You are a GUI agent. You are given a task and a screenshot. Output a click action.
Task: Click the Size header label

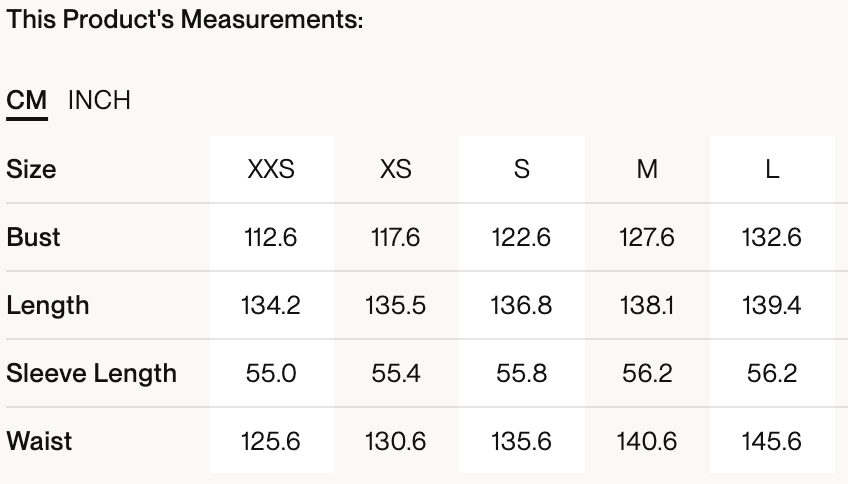point(31,169)
